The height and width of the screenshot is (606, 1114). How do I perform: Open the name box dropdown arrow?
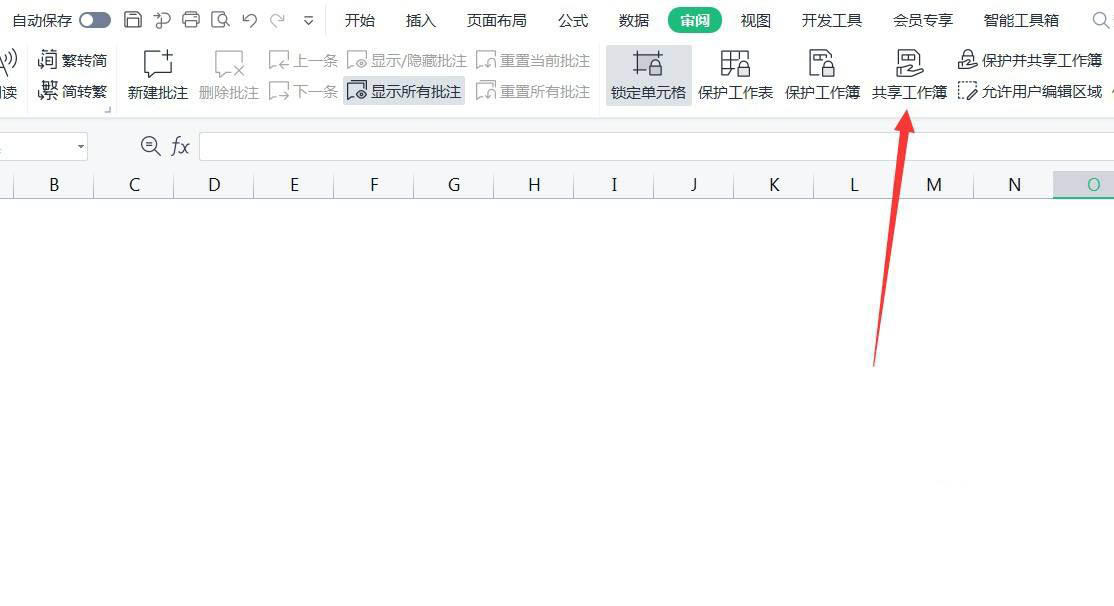81,146
